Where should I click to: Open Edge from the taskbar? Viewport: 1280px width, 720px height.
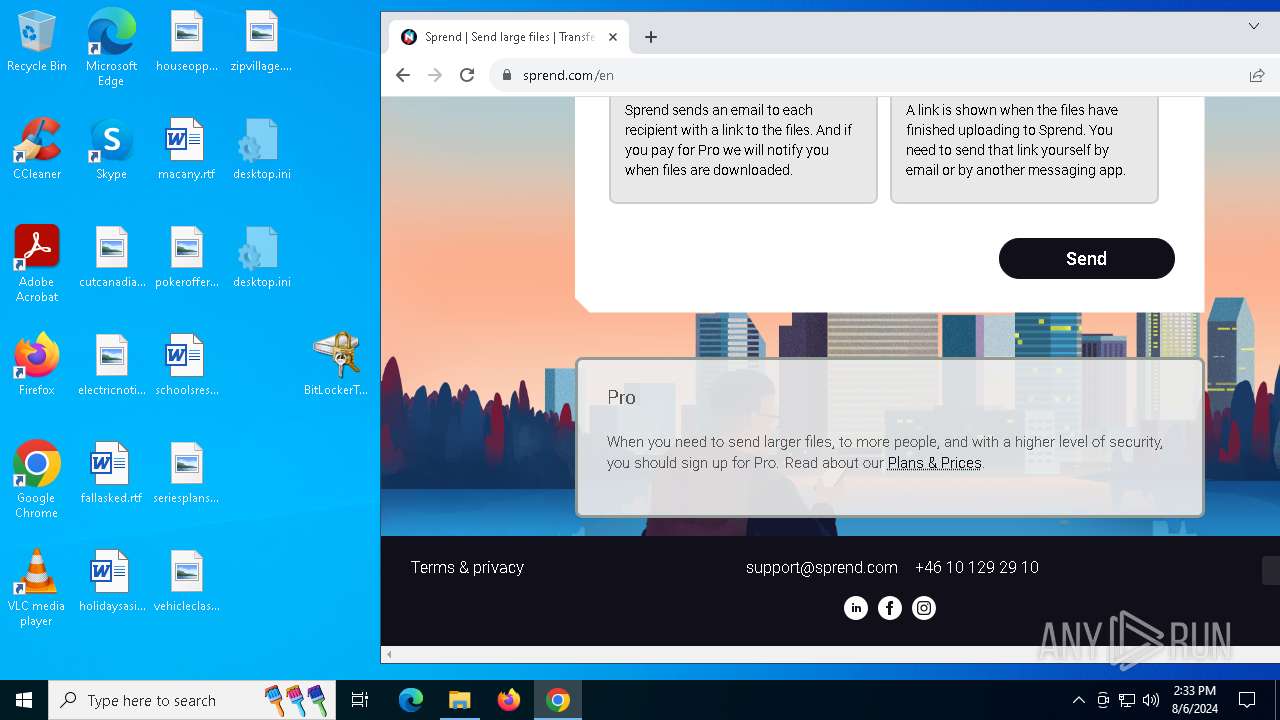click(411, 700)
